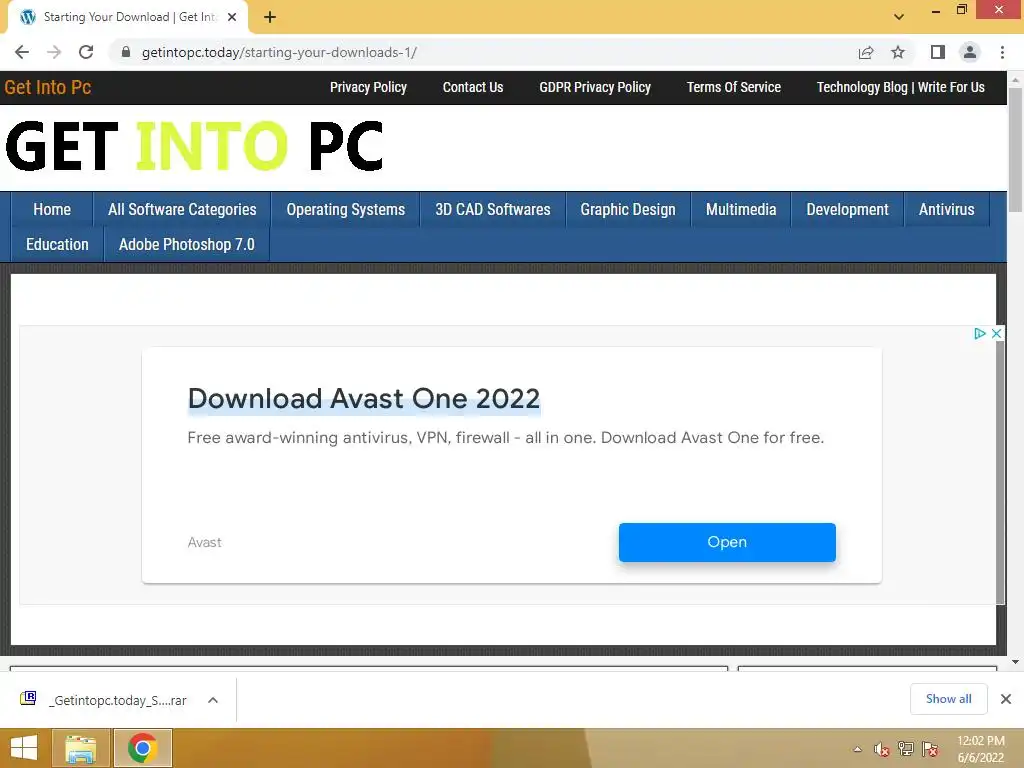Expand the download item options chevron
Image resolution: width=1024 pixels, height=768 pixels.
click(213, 700)
